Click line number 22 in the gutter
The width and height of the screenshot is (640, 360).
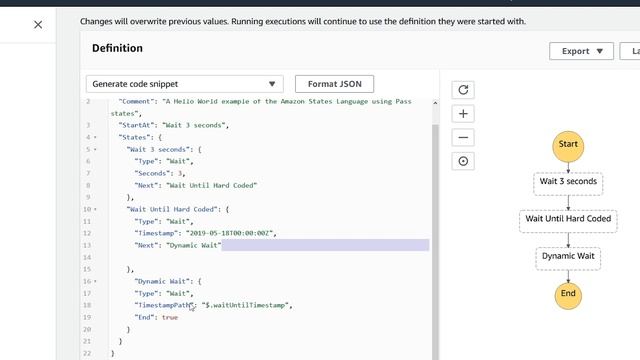coord(87,353)
